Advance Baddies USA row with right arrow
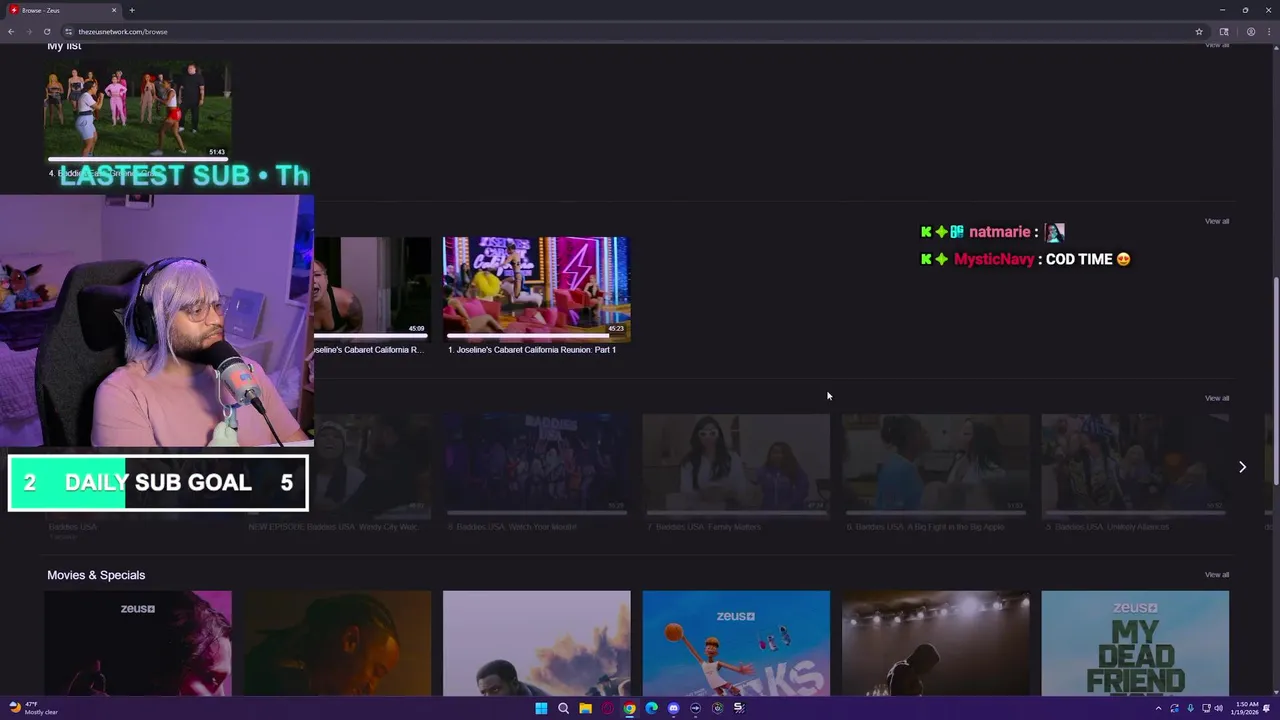This screenshot has height=720, width=1280. tap(1242, 467)
